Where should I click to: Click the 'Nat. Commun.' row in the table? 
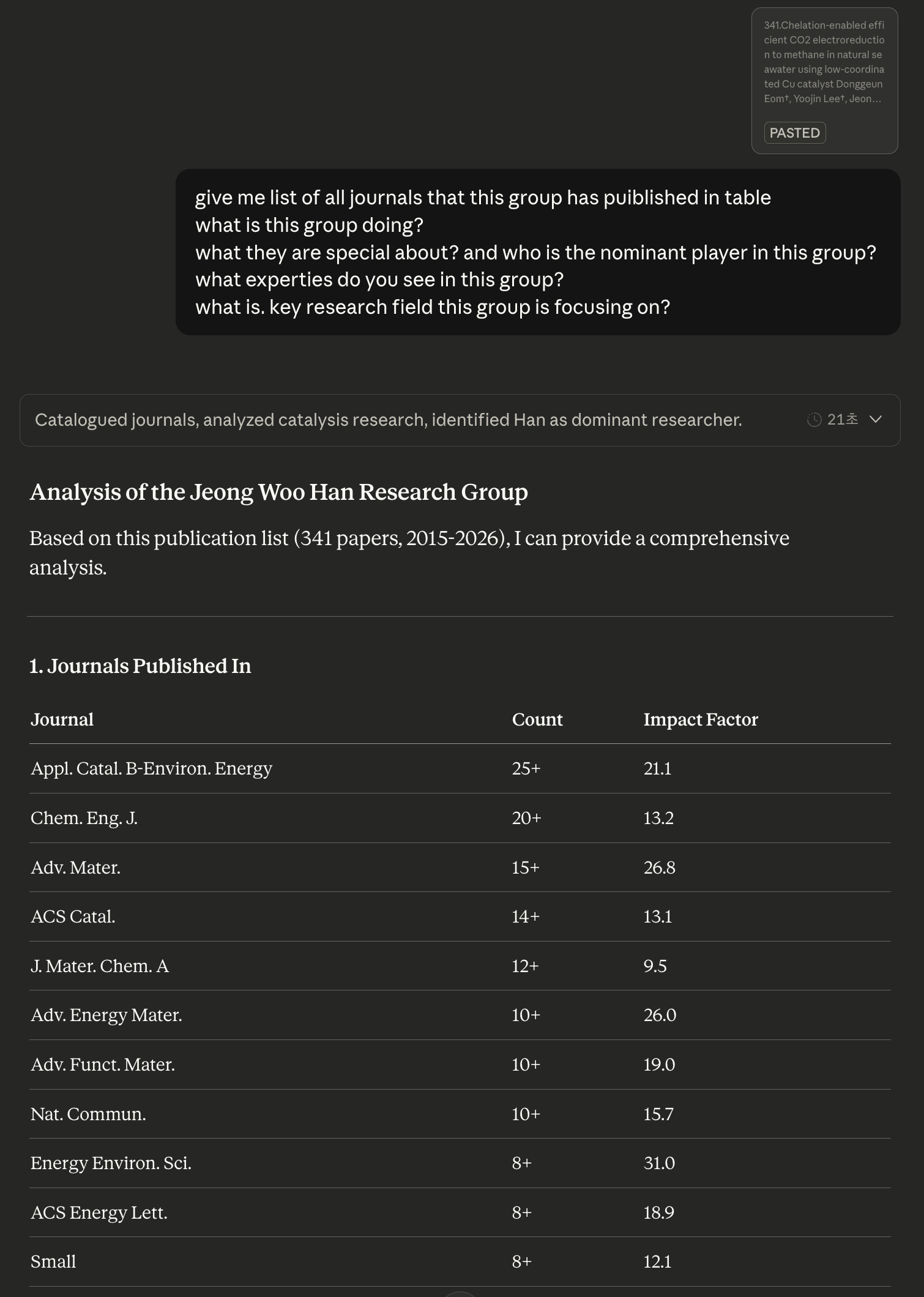[x=89, y=1114]
